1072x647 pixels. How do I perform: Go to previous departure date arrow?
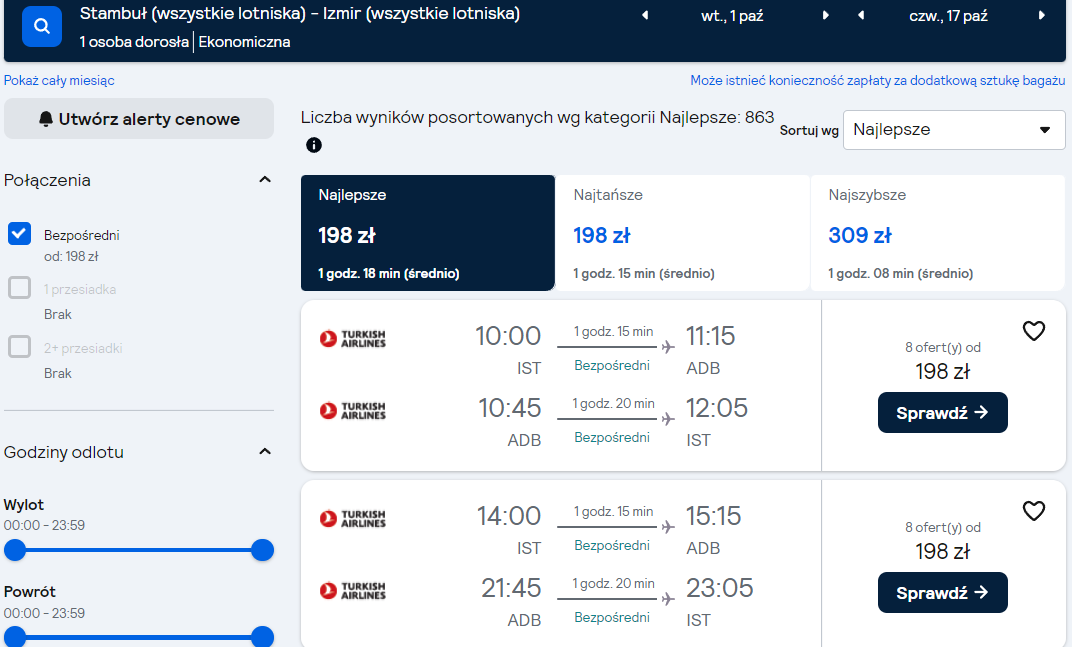(x=645, y=16)
